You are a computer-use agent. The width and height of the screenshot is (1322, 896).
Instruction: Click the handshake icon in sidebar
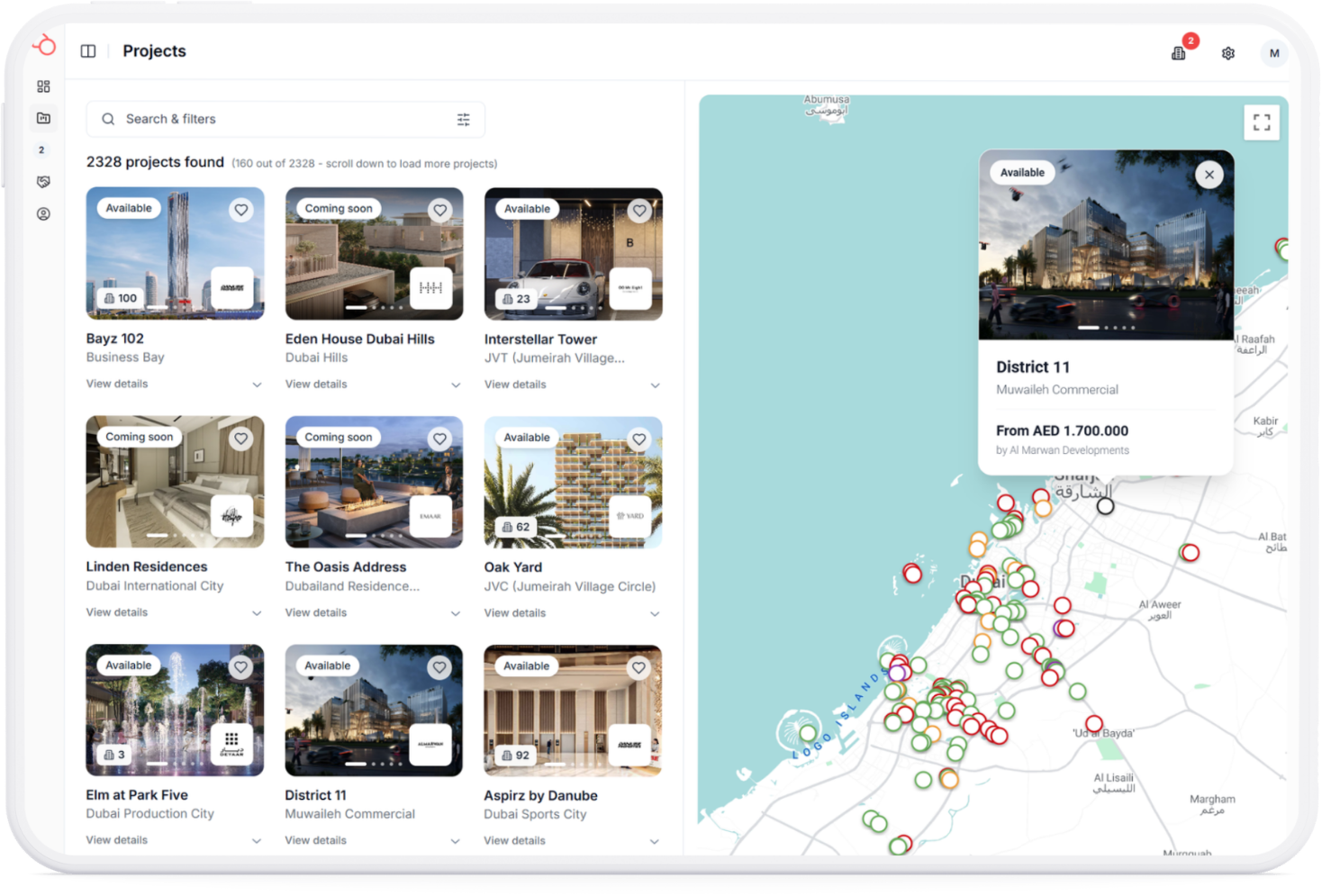43,182
